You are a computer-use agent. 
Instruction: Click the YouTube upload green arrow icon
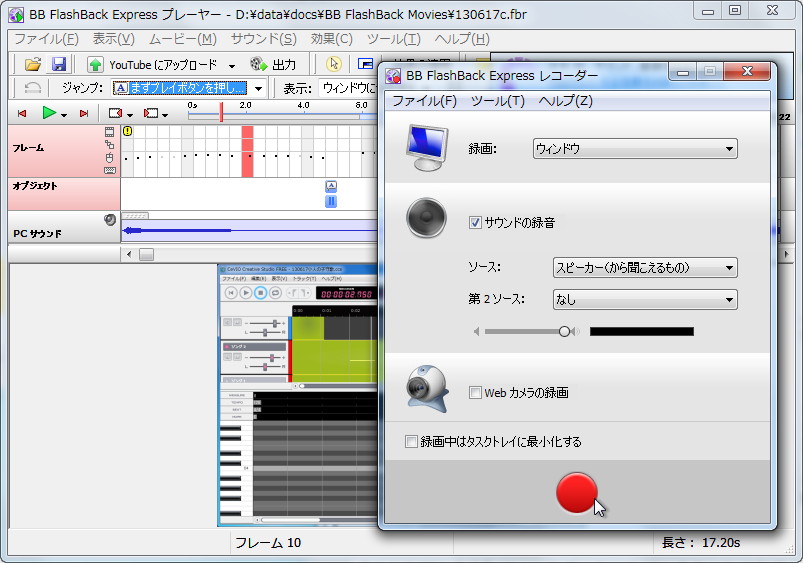click(x=95, y=65)
